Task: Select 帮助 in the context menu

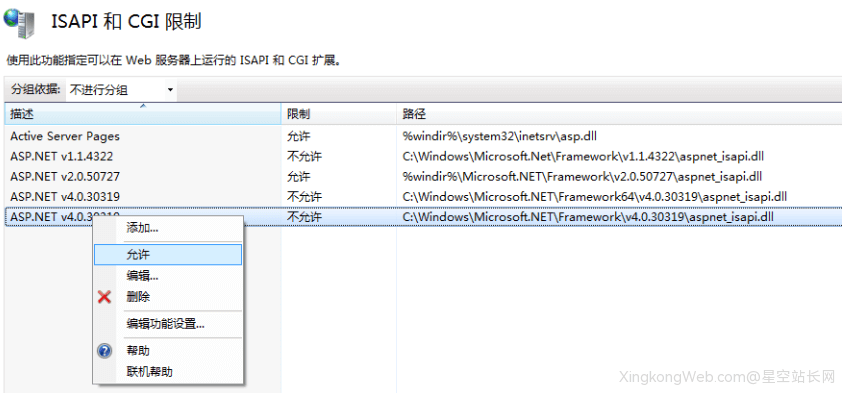Action: pos(168,351)
